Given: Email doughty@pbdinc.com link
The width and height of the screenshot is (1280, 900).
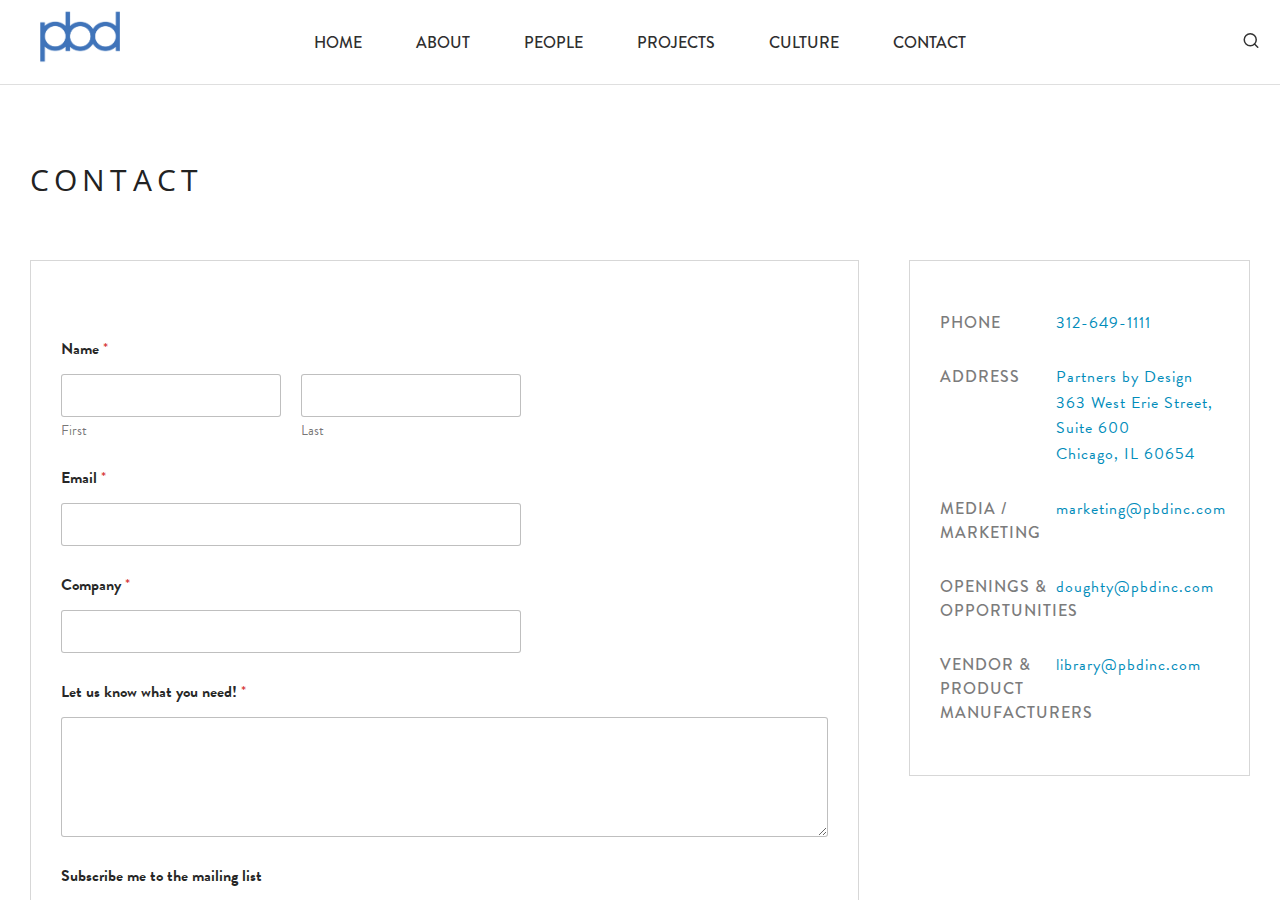Looking at the screenshot, I should (1134, 587).
